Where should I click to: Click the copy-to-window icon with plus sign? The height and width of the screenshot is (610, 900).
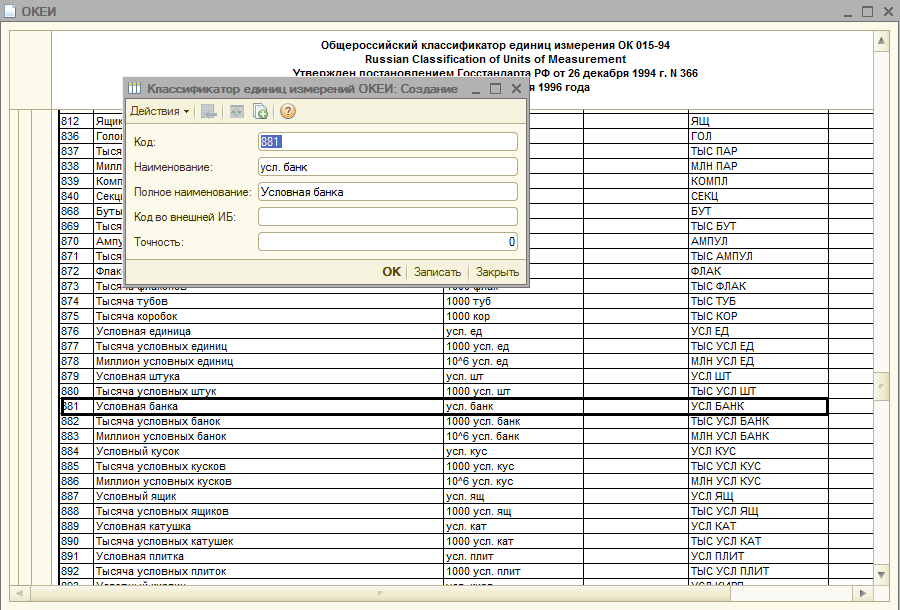point(260,112)
